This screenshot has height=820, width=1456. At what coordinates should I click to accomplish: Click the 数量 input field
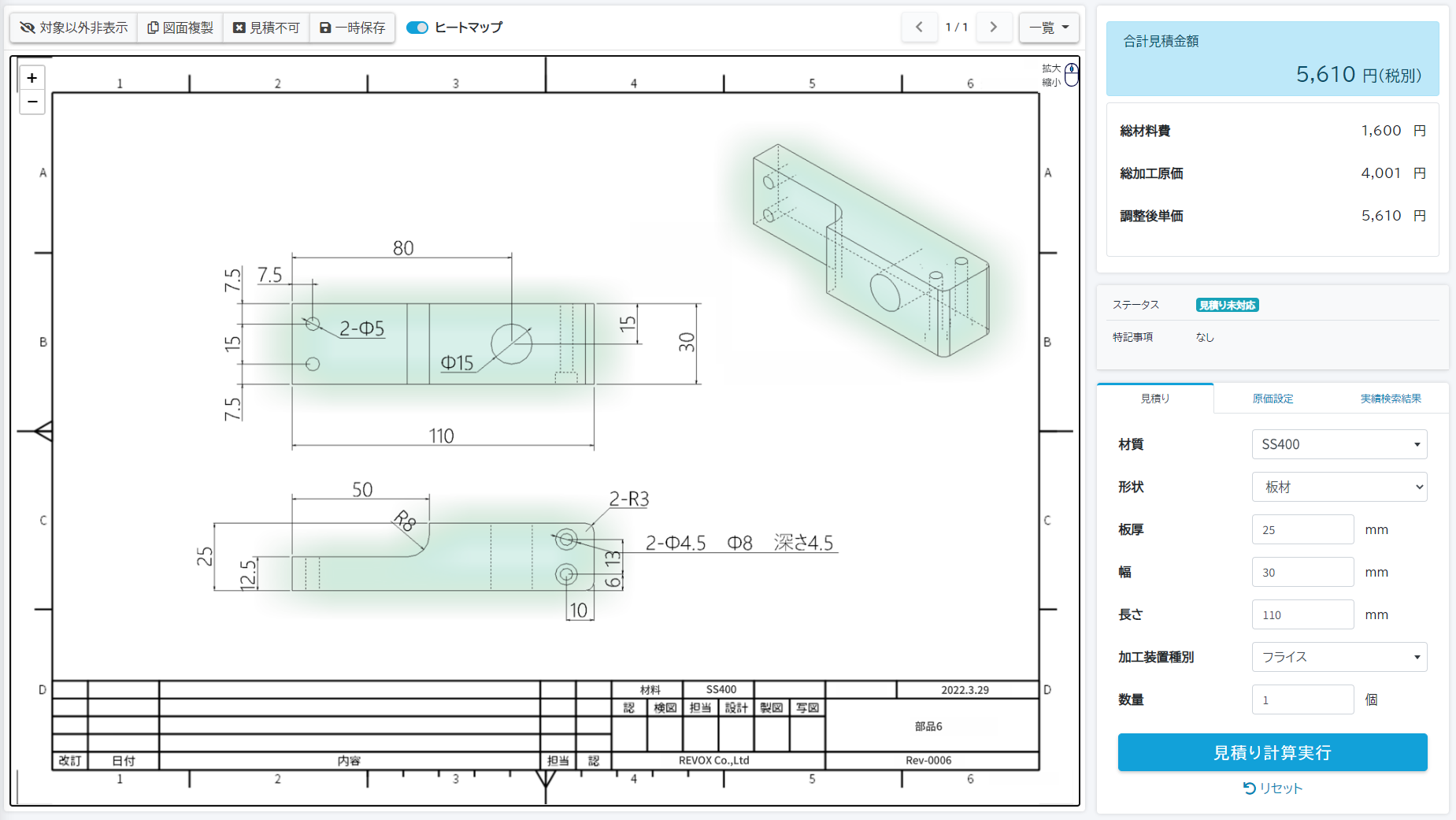(1302, 699)
